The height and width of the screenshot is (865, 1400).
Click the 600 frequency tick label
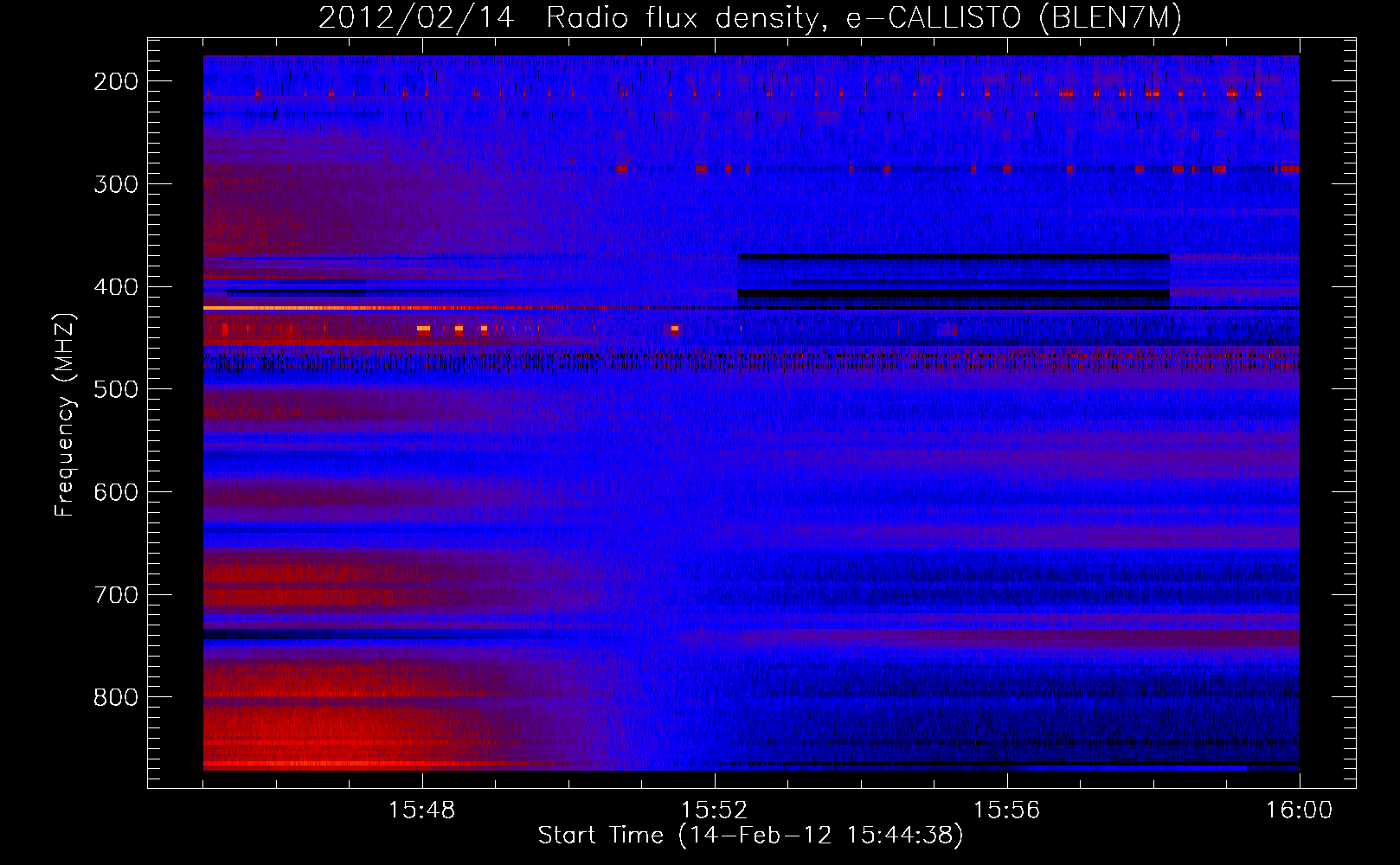[x=116, y=492]
